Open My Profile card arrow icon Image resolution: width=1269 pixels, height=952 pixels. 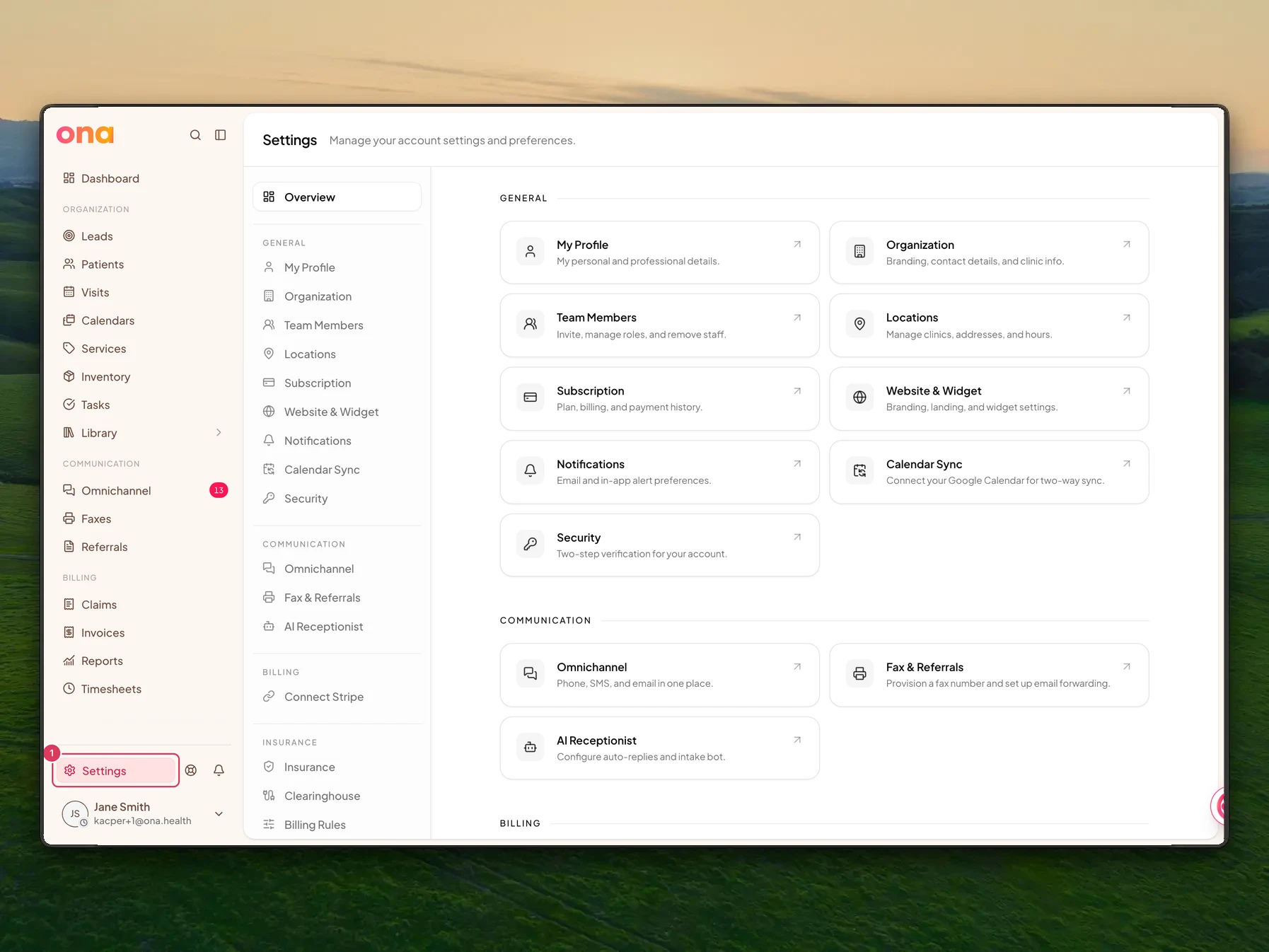tap(797, 245)
